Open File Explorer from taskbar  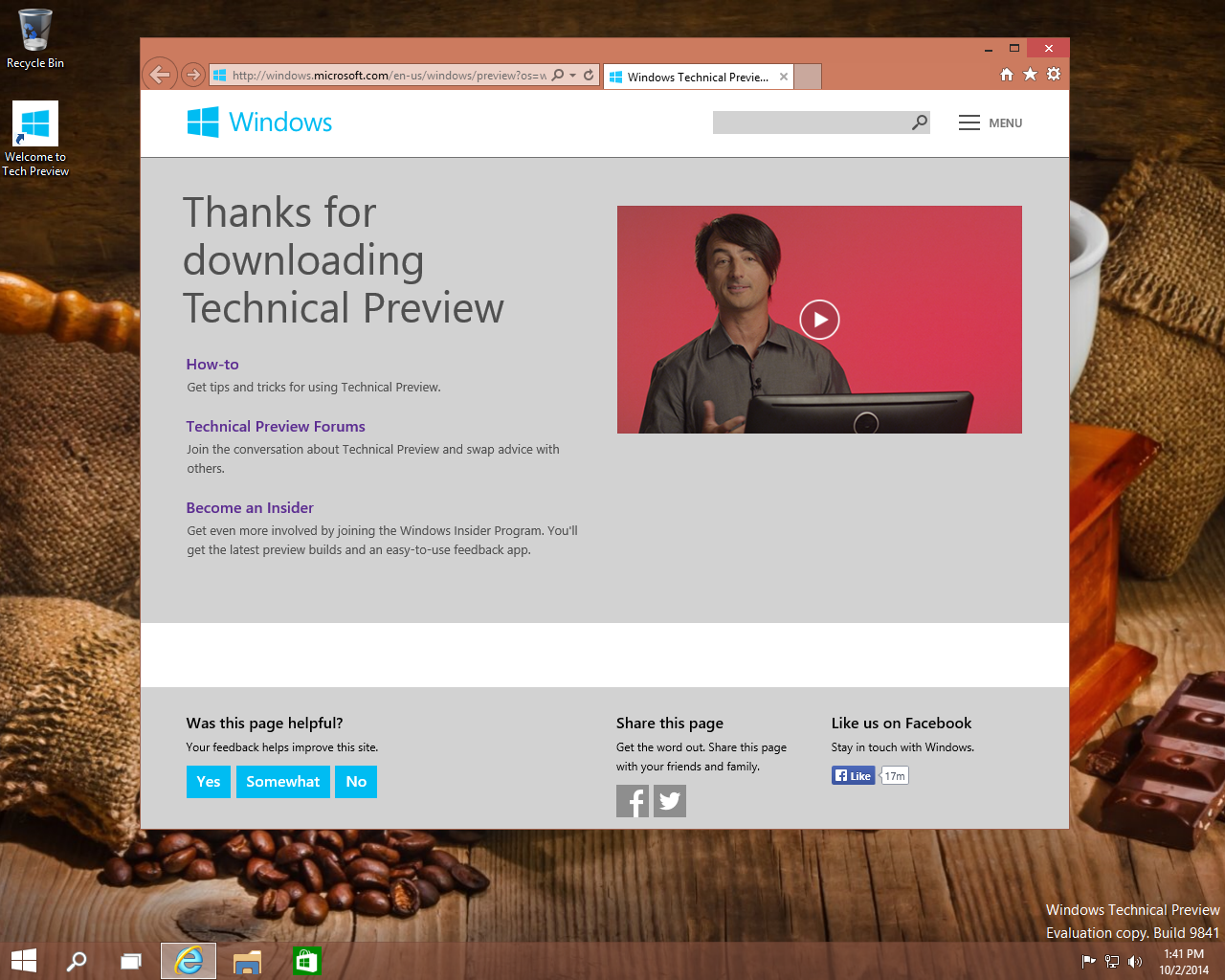coord(247,961)
